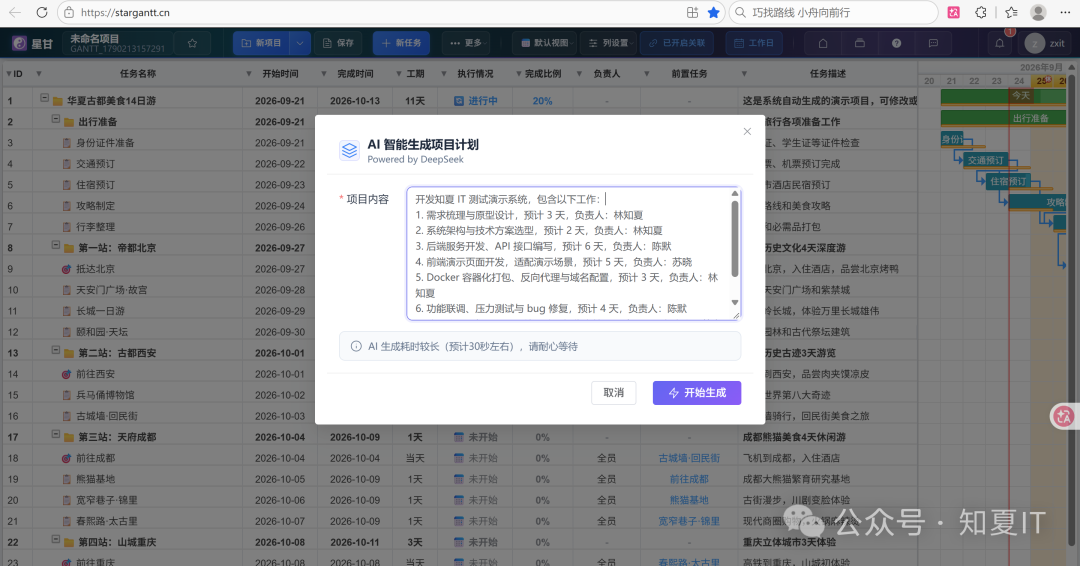
Task: Click the star favorite icon beside project name
Action: click(192, 43)
